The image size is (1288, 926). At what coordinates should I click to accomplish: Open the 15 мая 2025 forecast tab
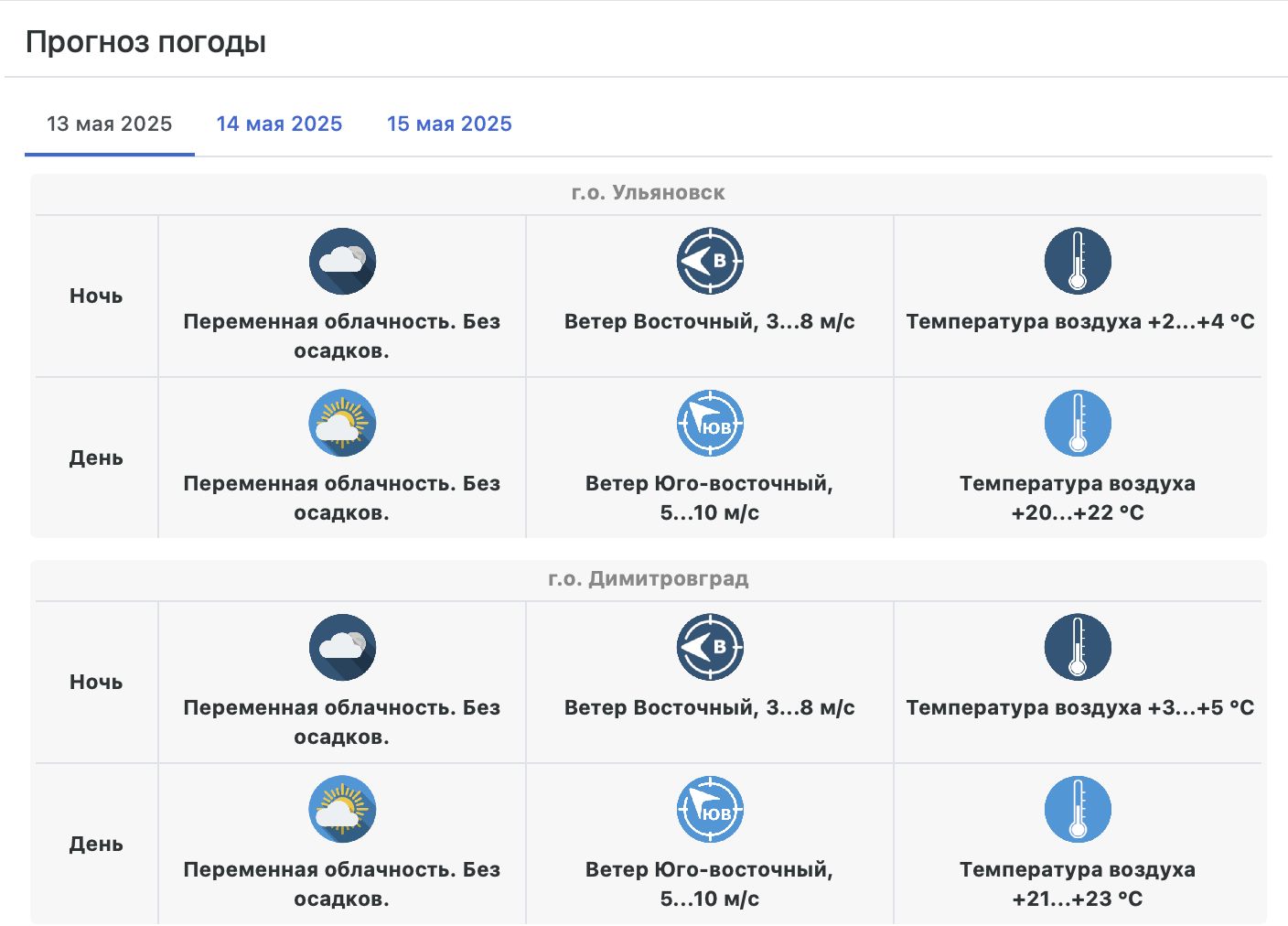449,124
